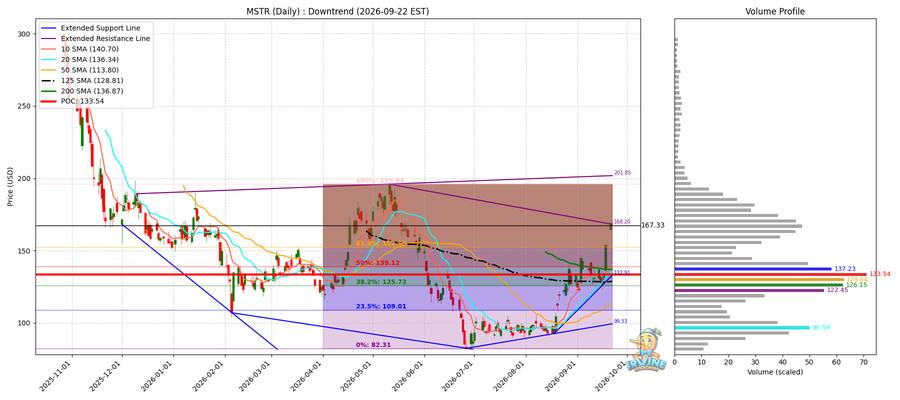900x400 pixels.
Task: Click the 30 tick on the volume axis
Action: click(x=755, y=362)
